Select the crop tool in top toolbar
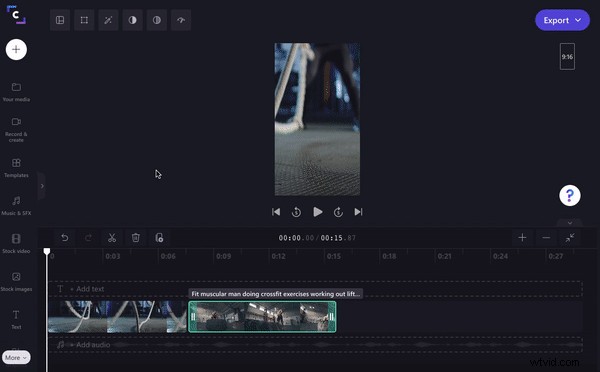The height and width of the screenshot is (372, 600). pyautogui.click(x=84, y=20)
